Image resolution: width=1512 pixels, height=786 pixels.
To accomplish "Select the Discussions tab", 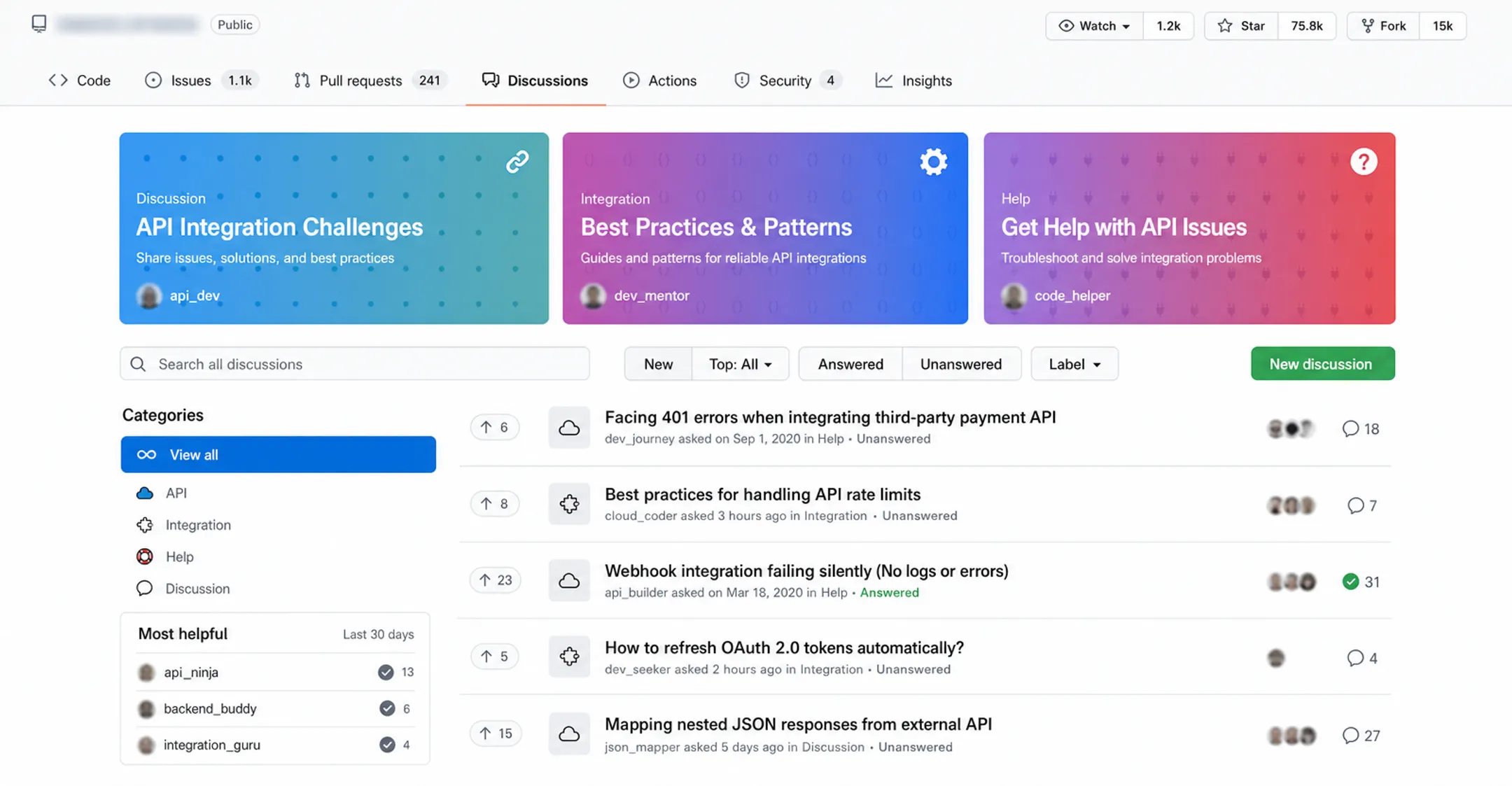I will tap(535, 80).
